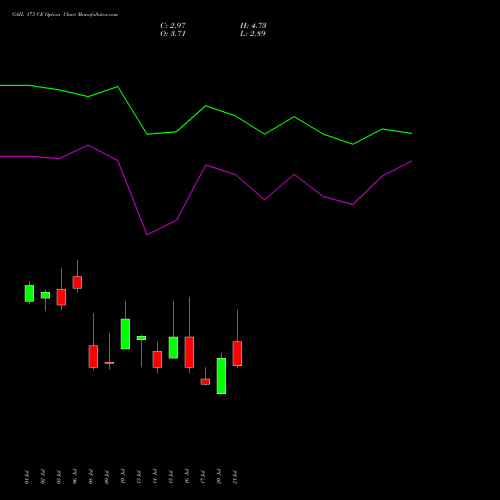Click the small red candlestick for 17 Jul
The image size is (500, 500).
(205, 382)
